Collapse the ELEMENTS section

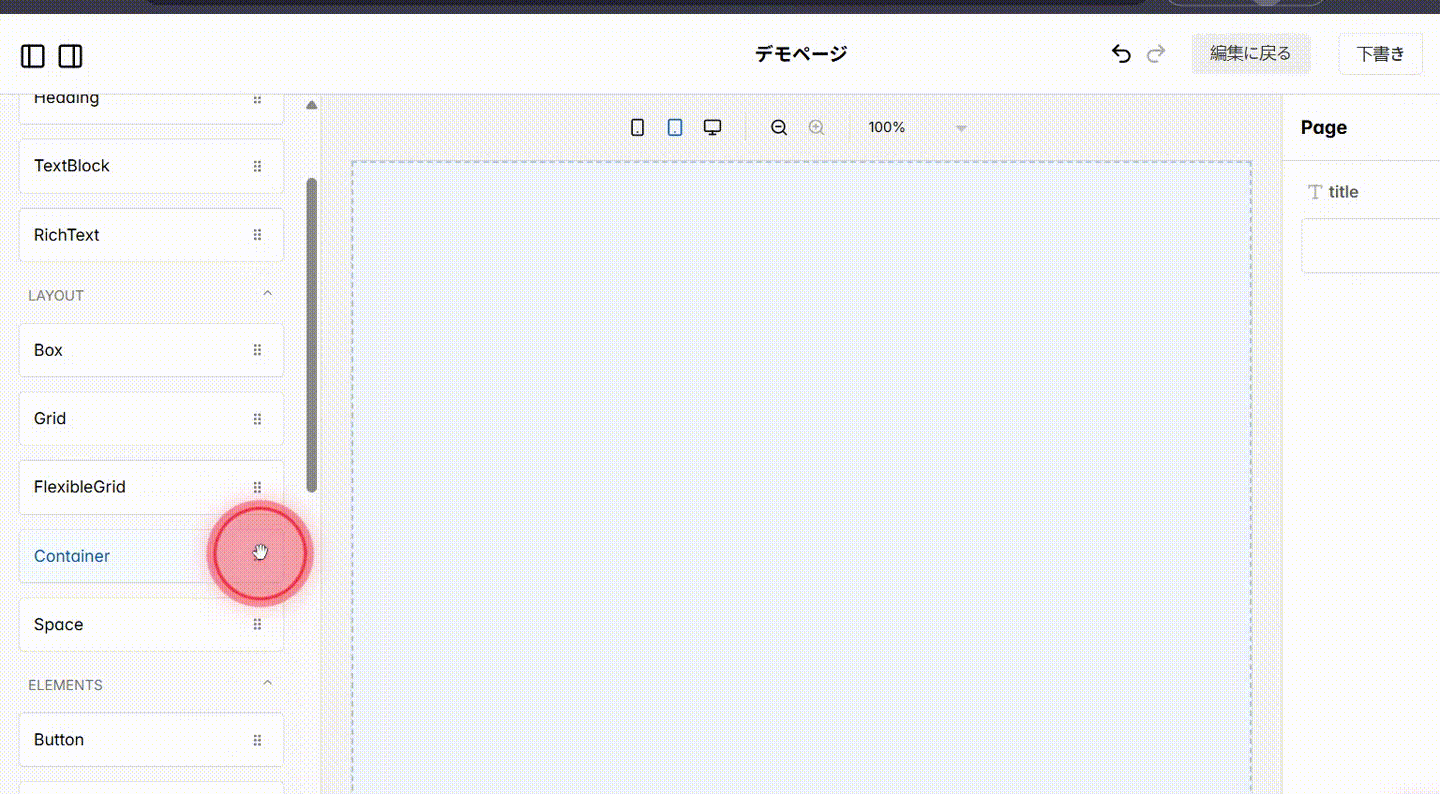[267, 682]
